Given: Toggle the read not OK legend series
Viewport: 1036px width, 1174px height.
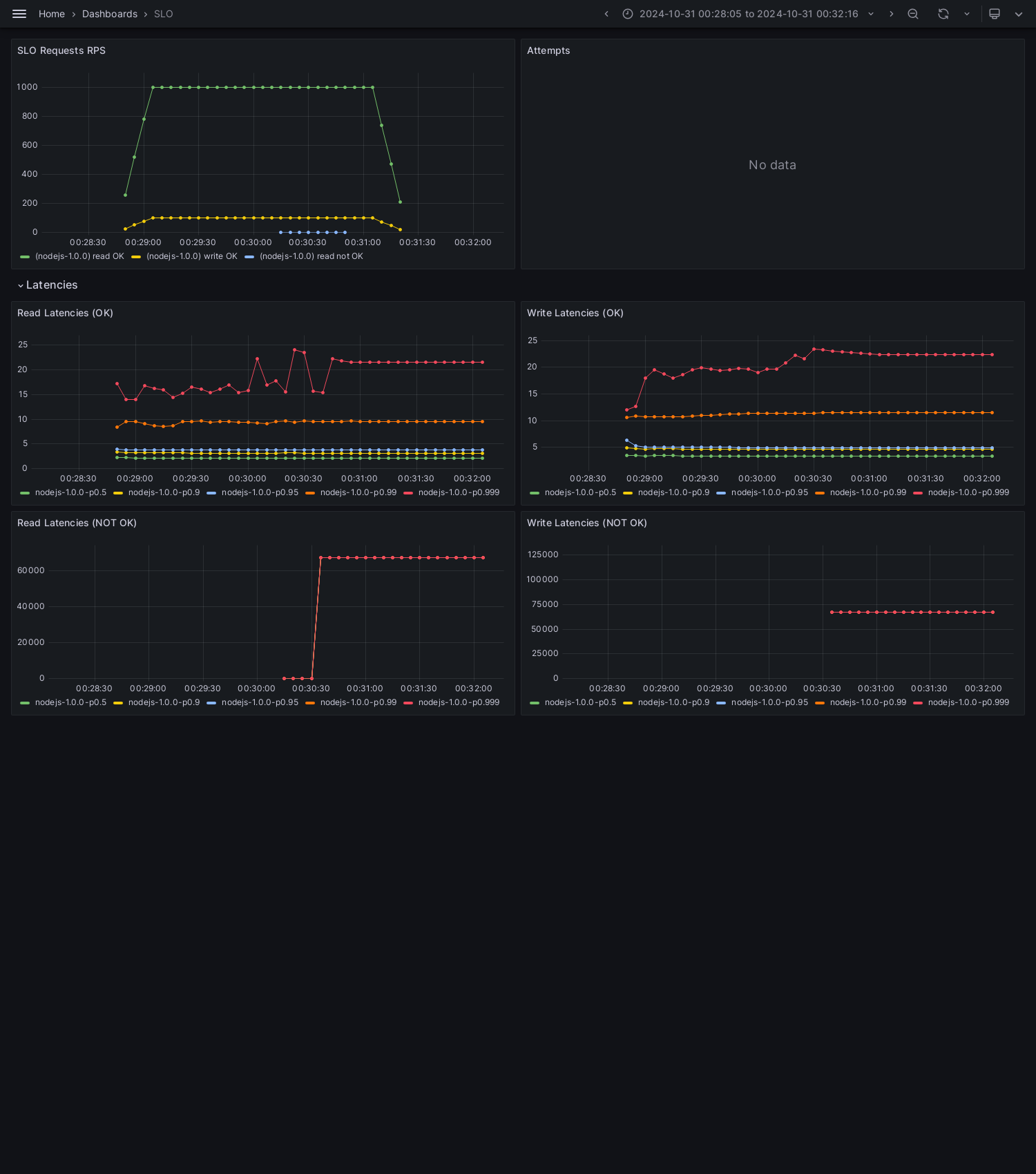Looking at the screenshot, I should click(311, 256).
